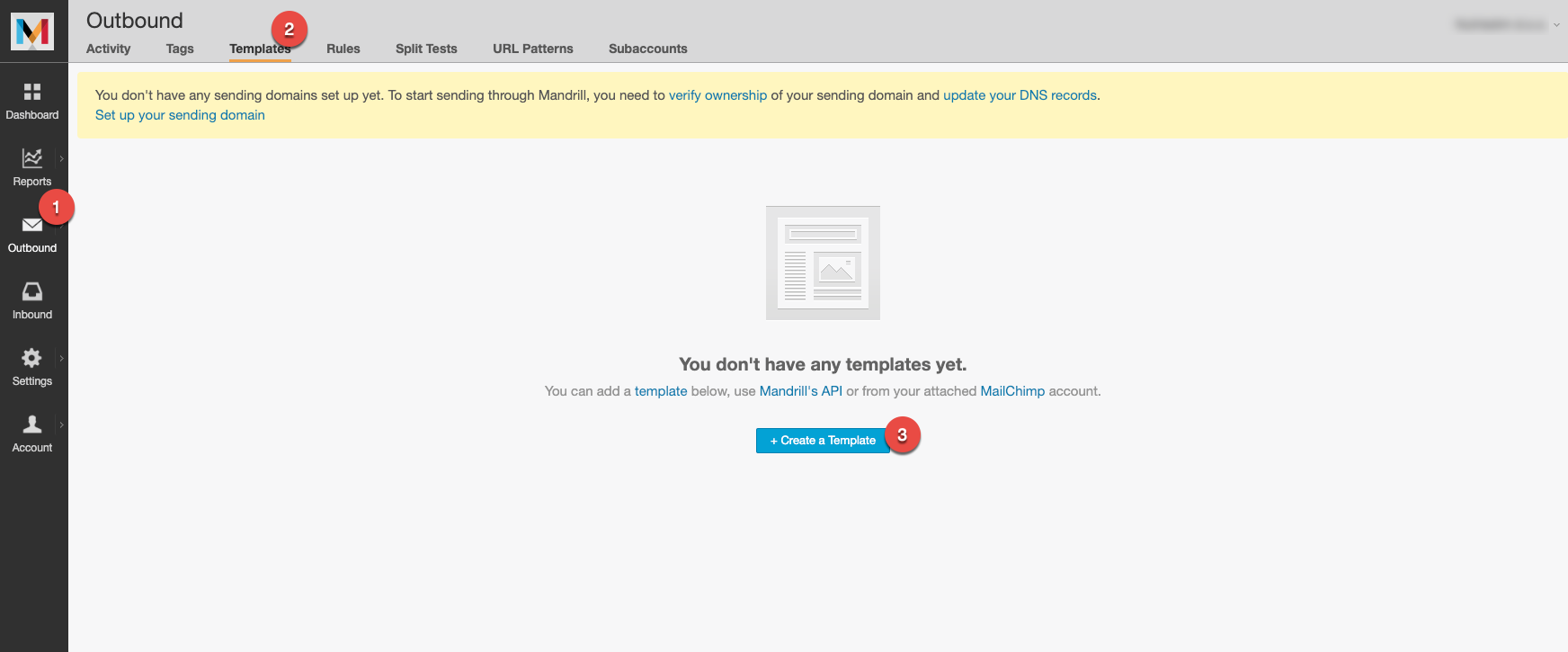
Task: Click the Create a Template button
Action: 823,441
